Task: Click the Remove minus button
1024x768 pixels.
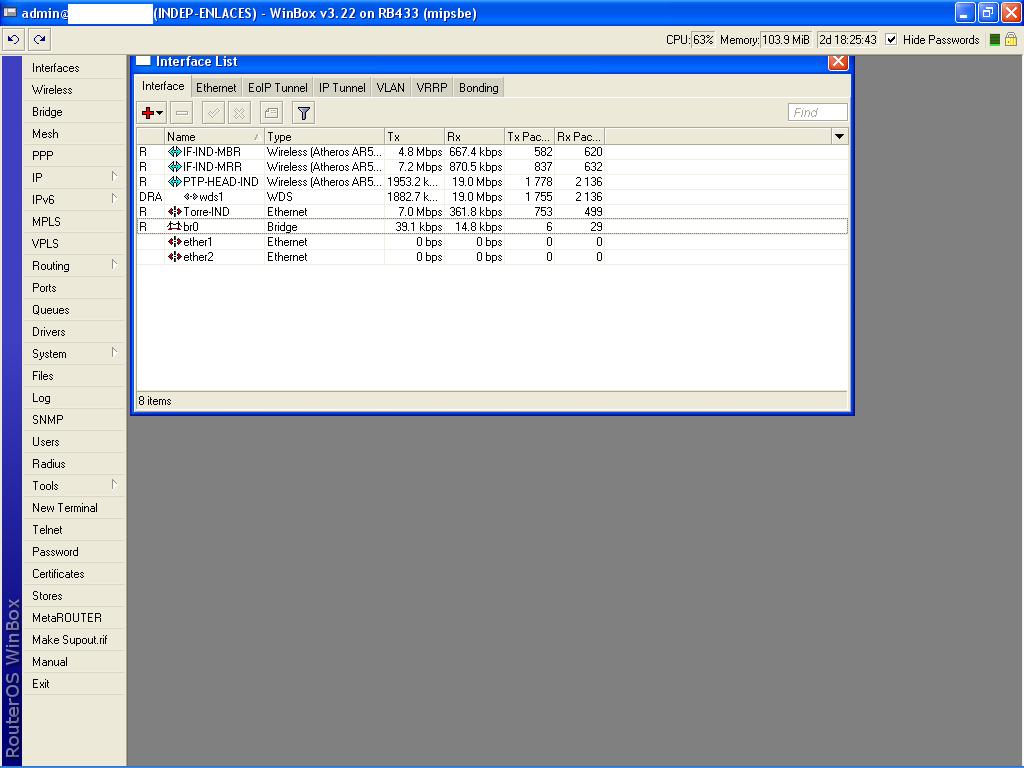Action: 182,113
